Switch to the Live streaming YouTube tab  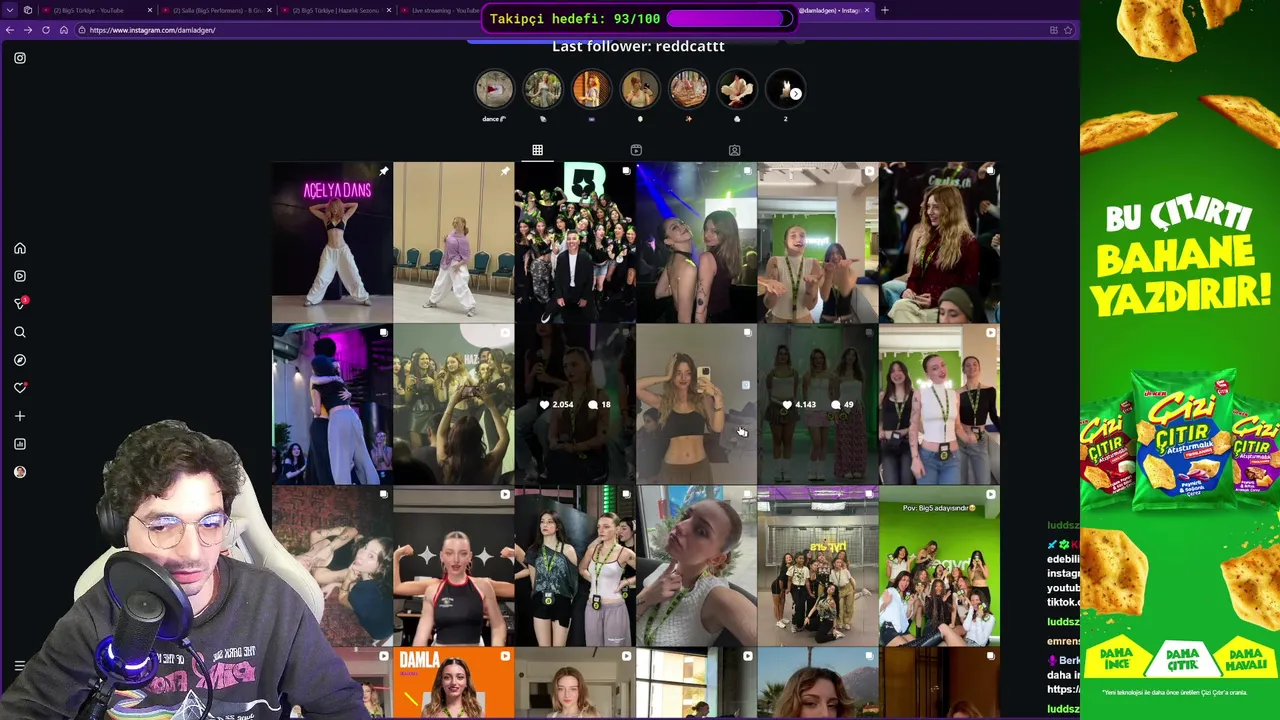[440, 10]
